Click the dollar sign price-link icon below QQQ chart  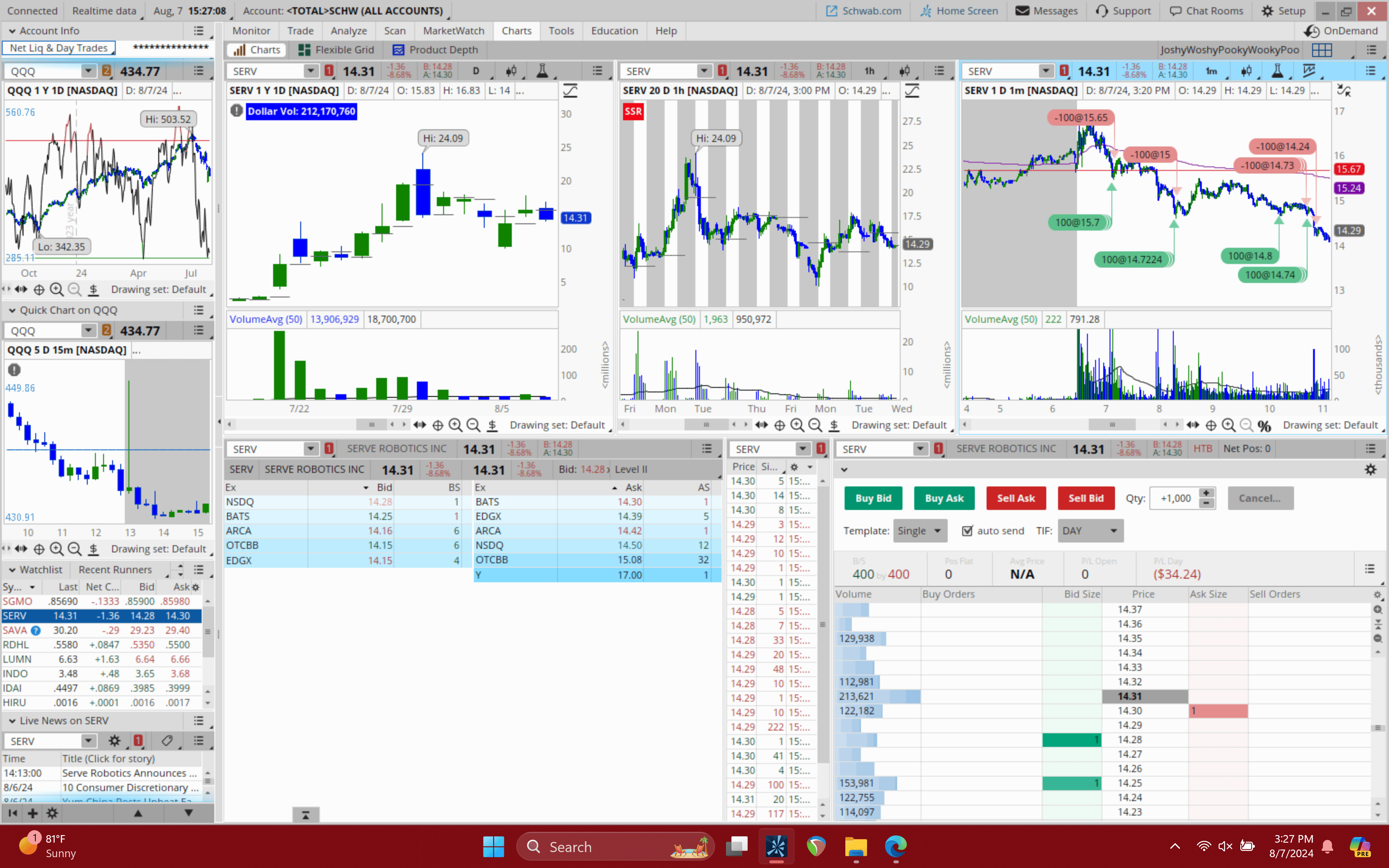coord(94,290)
